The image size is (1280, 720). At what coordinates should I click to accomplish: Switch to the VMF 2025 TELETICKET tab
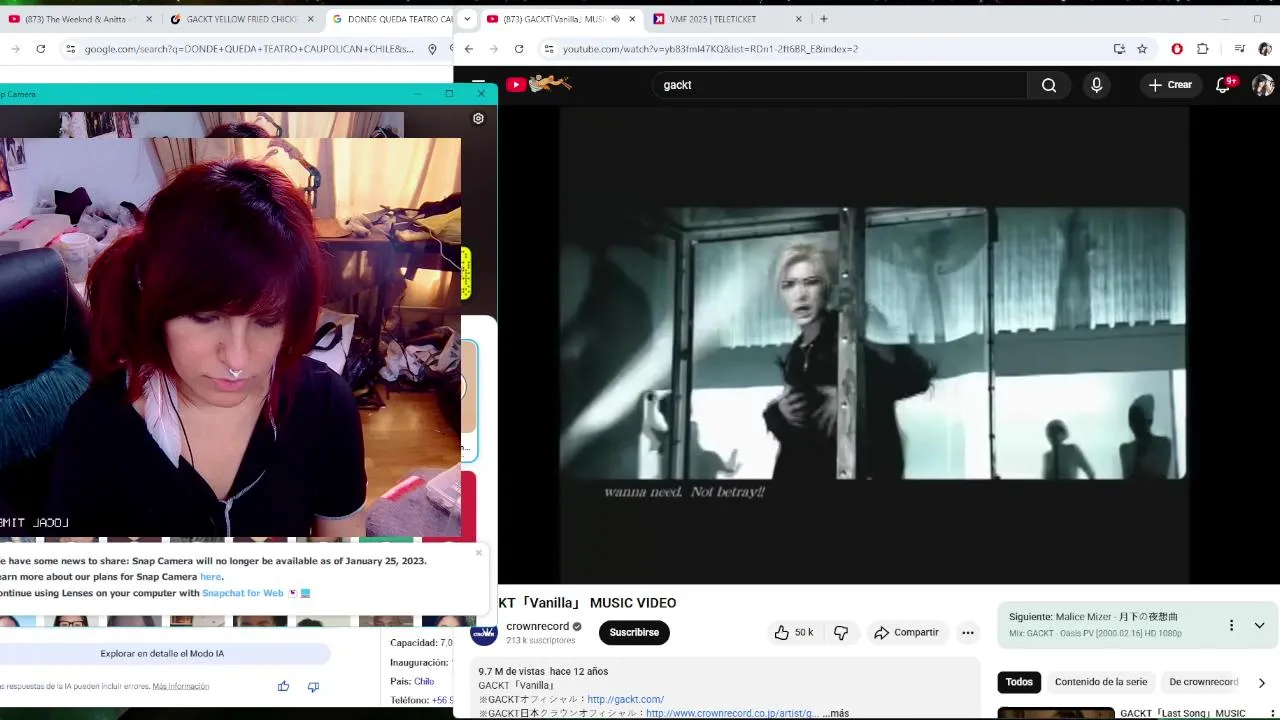(727, 19)
